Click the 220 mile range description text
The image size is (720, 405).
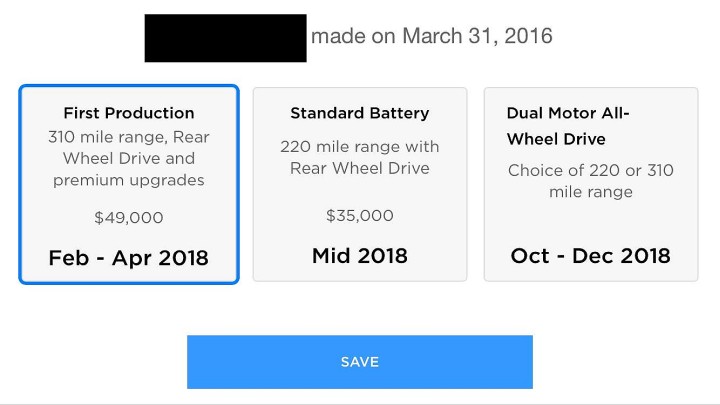pyautogui.click(x=360, y=158)
